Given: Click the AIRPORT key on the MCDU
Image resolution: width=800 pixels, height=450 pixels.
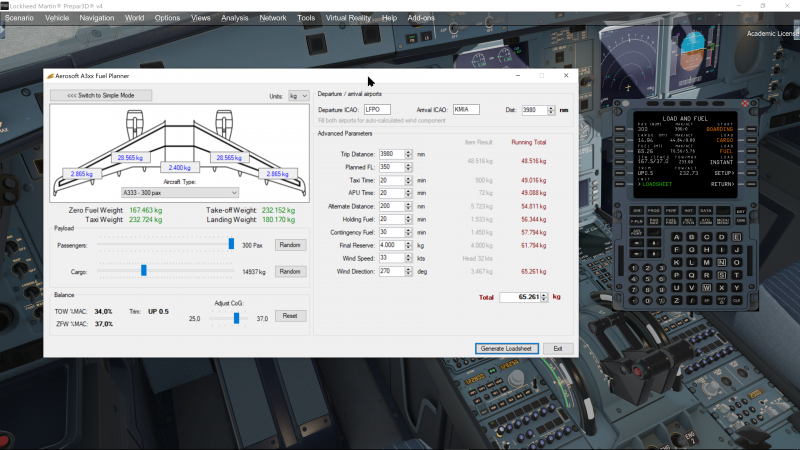Looking at the screenshot, I should click(637, 232).
